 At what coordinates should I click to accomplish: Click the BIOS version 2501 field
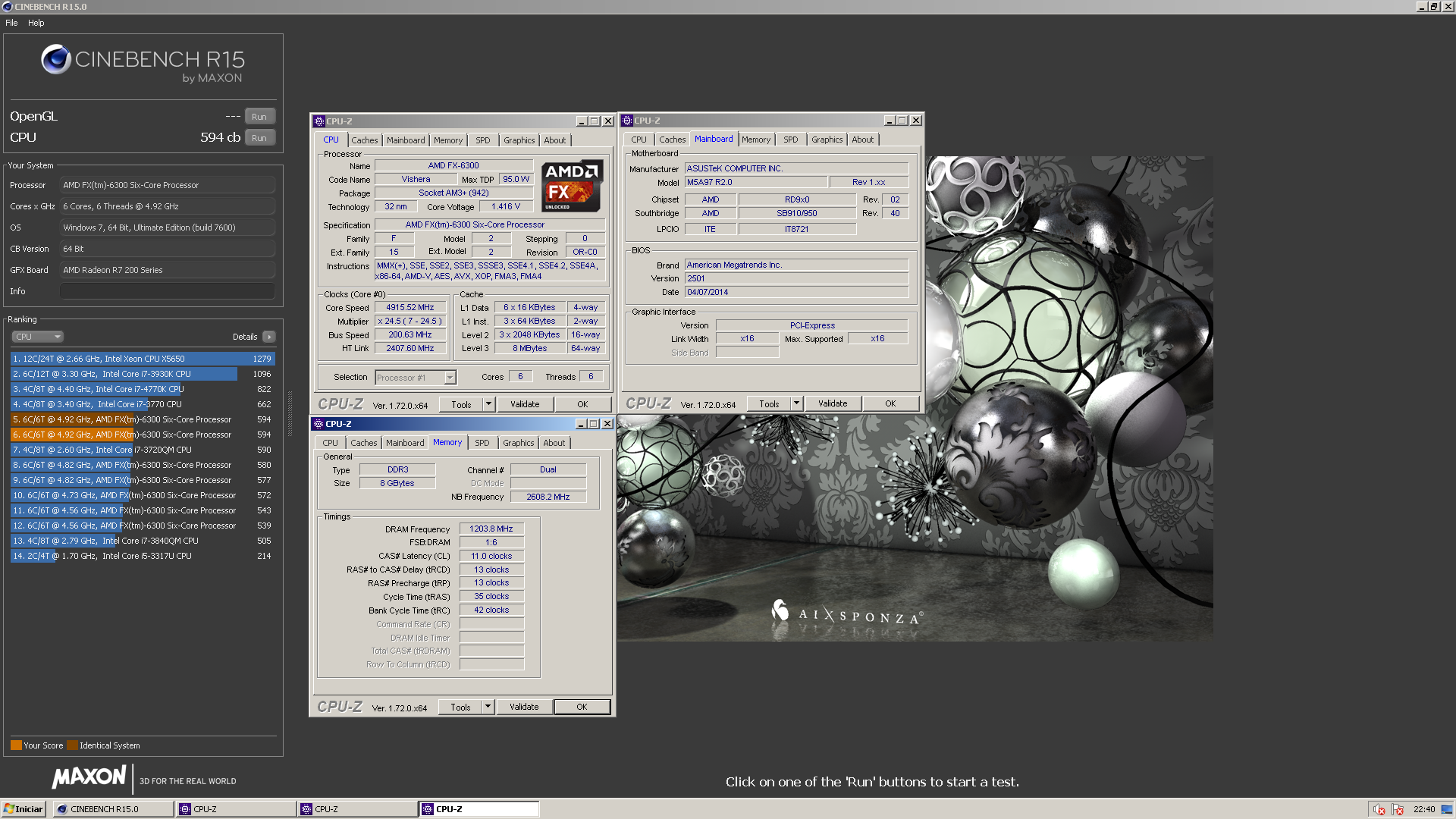click(796, 279)
